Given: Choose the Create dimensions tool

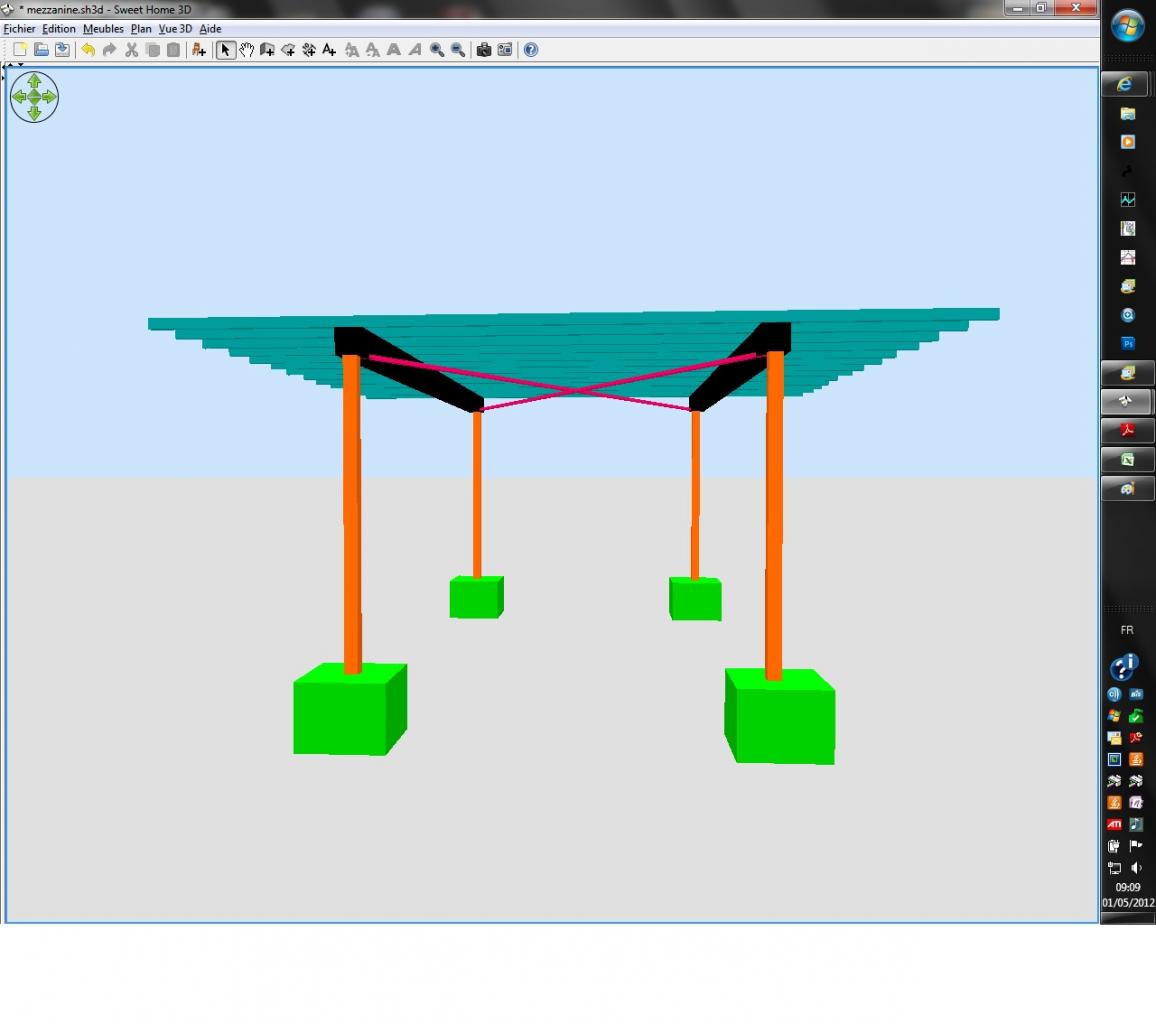Looking at the screenshot, I should (309, 49).
